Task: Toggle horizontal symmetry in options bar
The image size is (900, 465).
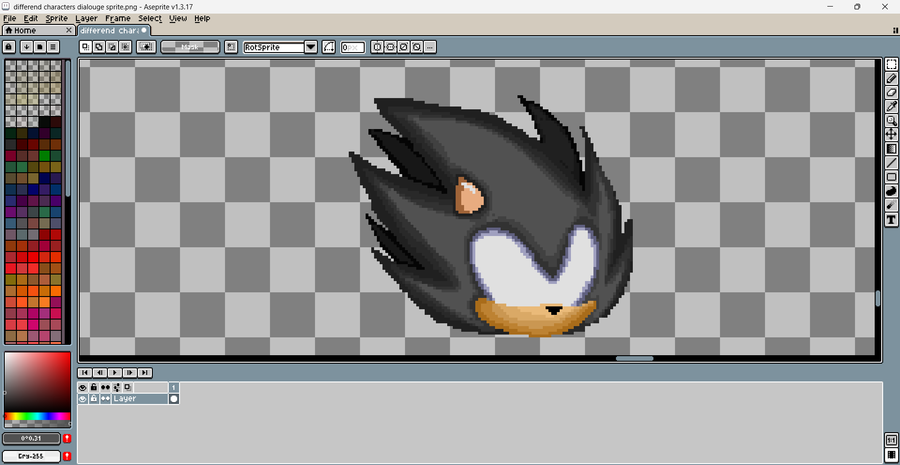Action: pyautogui.click(x=377, y=47)
